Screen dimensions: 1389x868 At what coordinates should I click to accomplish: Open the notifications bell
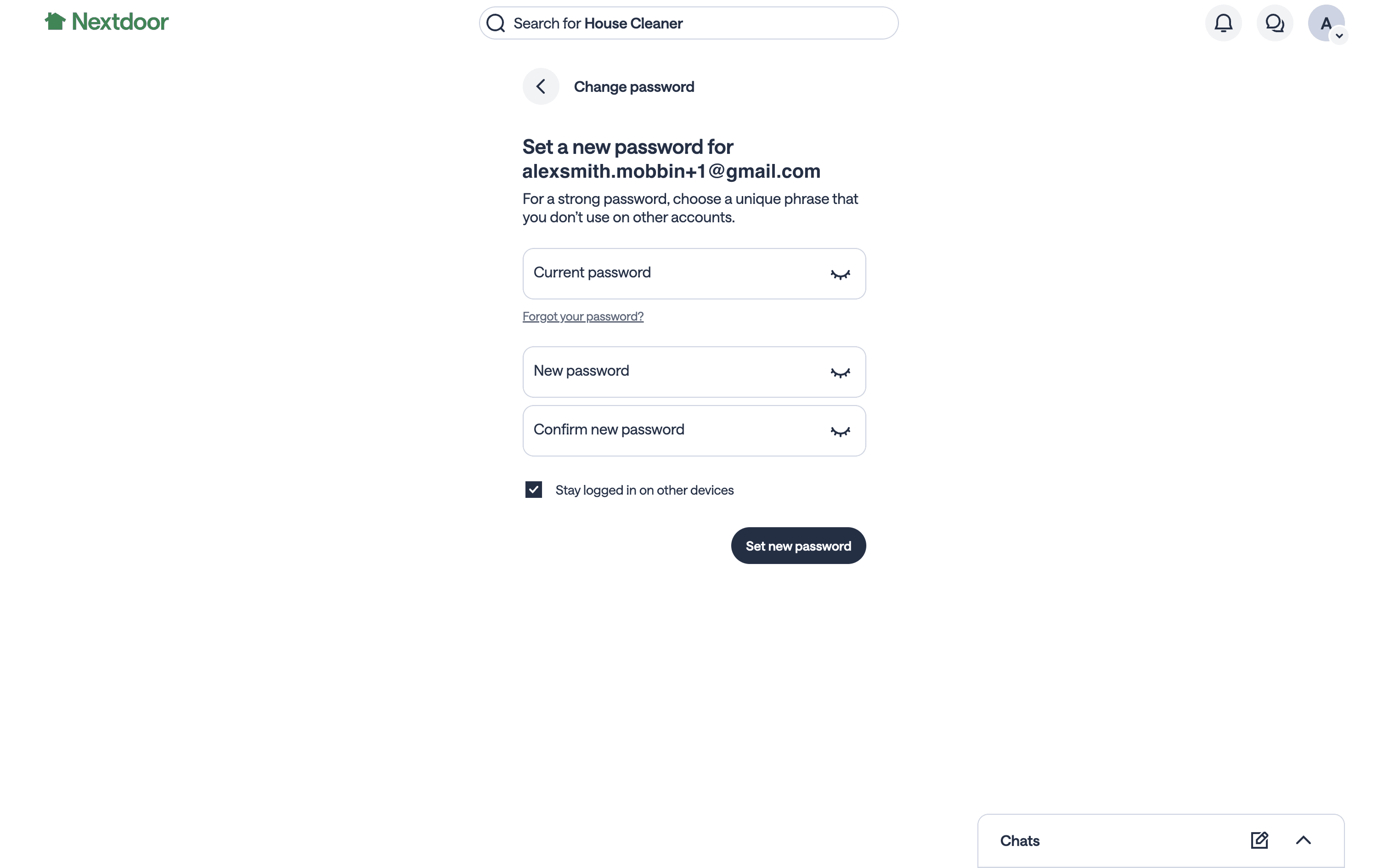click(1223, 23)
